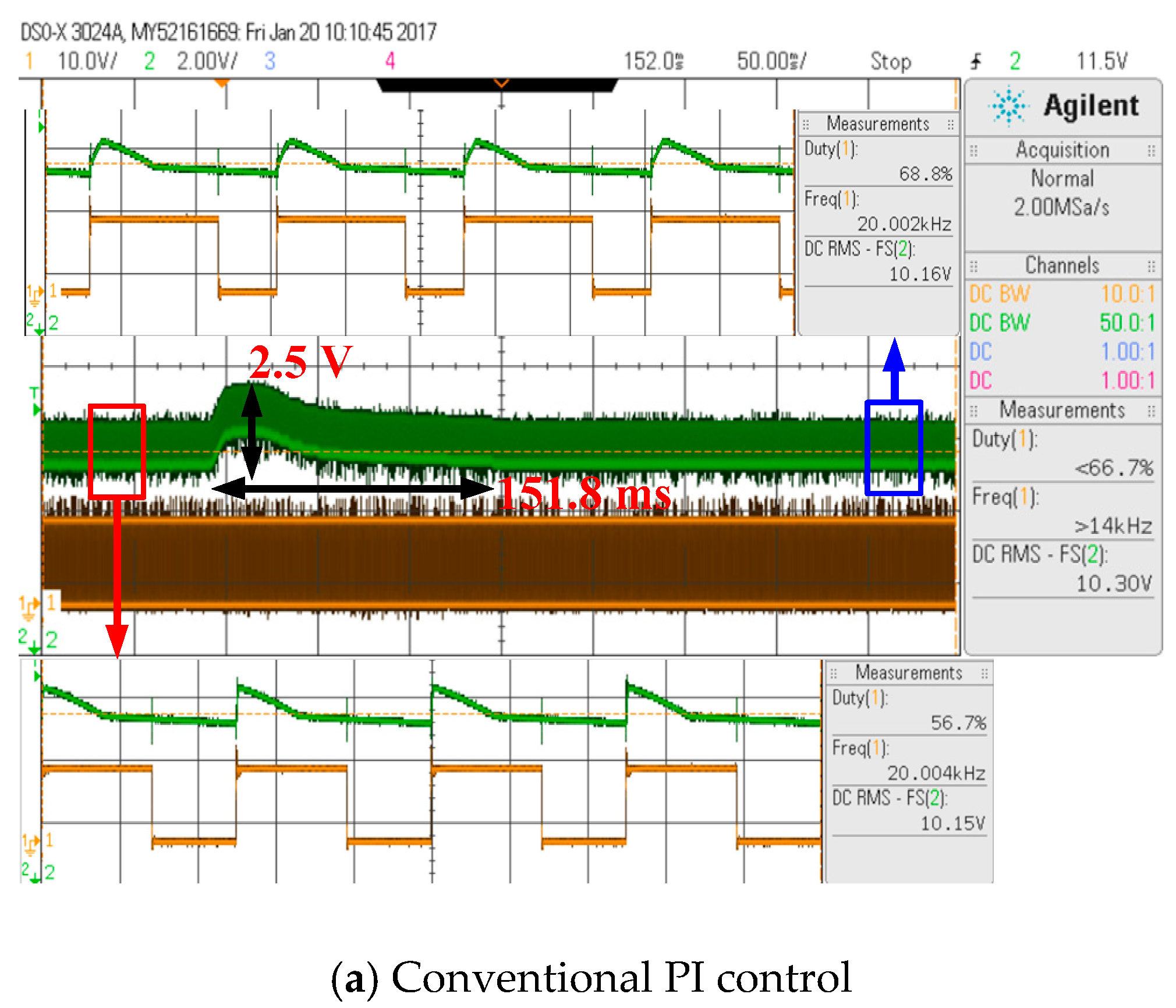Toggle channel 4 indicator in top bar

(390, 61)
